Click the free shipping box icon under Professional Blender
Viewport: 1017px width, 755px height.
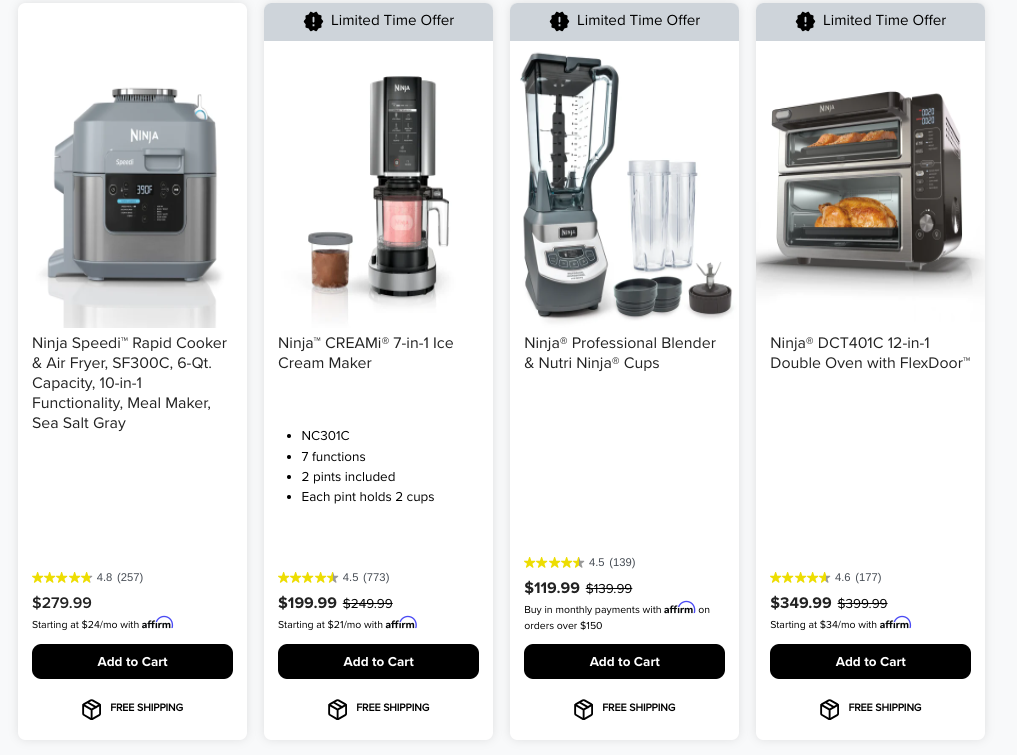pos(583,709)
